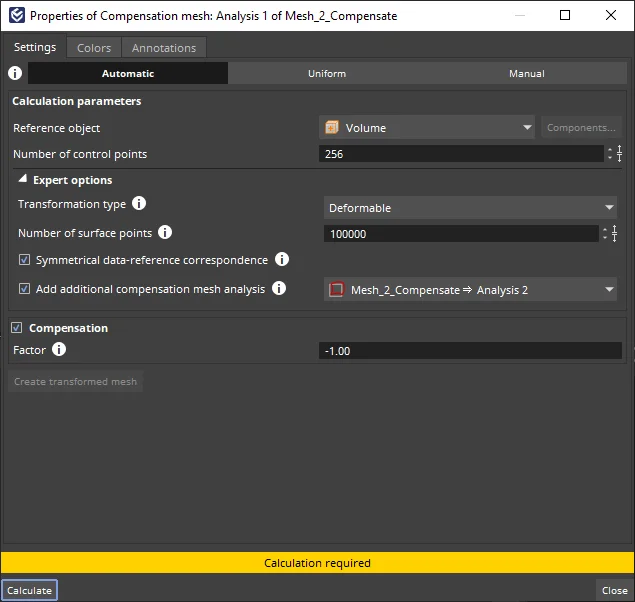Image resolution: width=635 pixels, height=602 pixels.
Task: Click the application logo in the title bar
Action: [x=17, y=15]
